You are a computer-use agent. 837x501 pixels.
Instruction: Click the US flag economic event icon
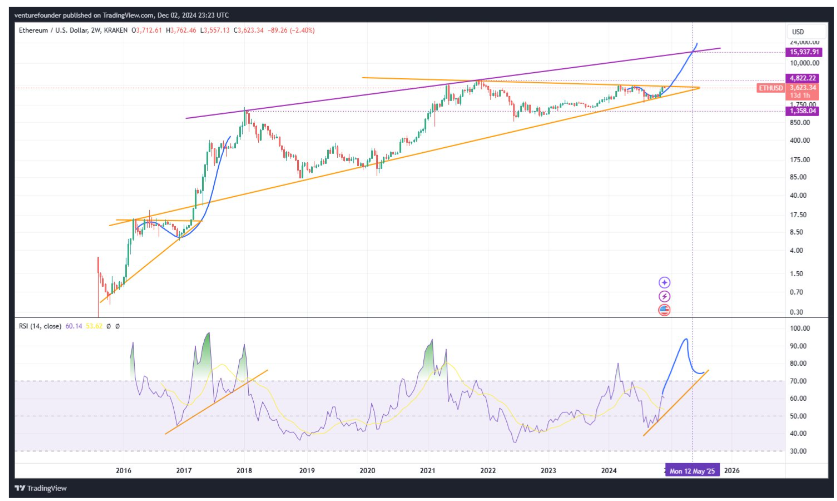click(x=664, y=310)
